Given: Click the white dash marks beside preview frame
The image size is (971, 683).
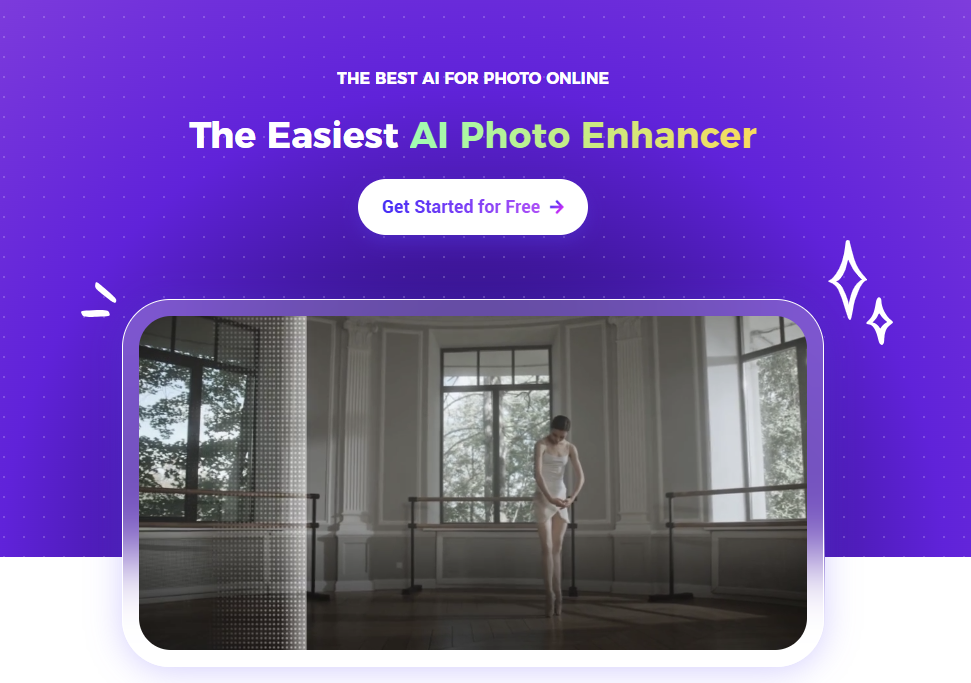Looking at the screenshot, I should tap(98, 300).
